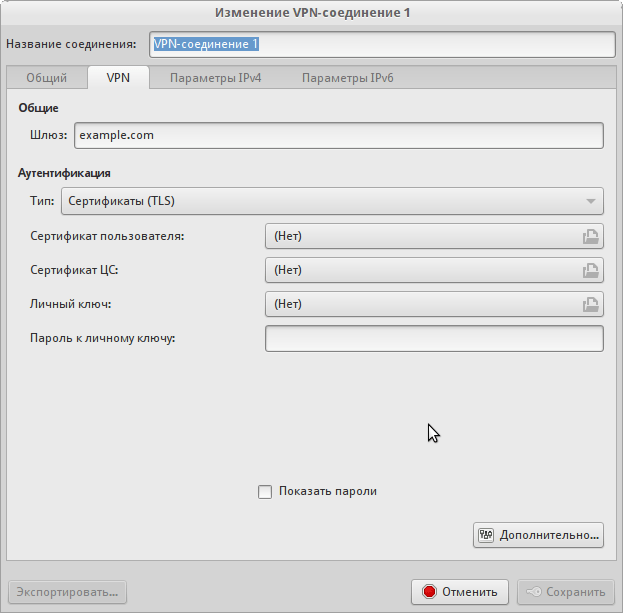Click the key icon on the Сохранить button
This screenshot has height=613, width=623.
534,591
